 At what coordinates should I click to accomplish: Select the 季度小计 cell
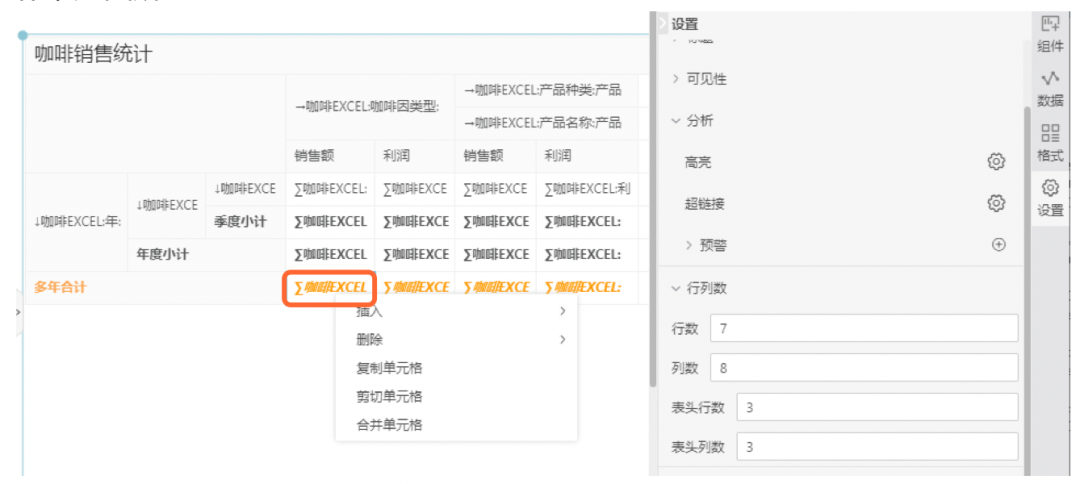[x=245, y=222]
